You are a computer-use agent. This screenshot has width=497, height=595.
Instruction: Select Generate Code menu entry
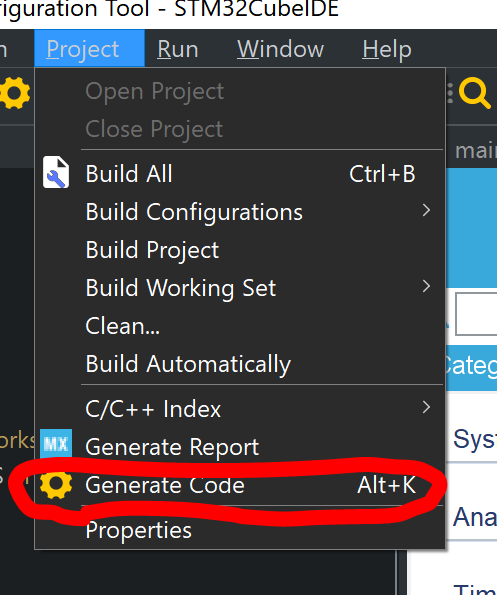coord(239,485)
